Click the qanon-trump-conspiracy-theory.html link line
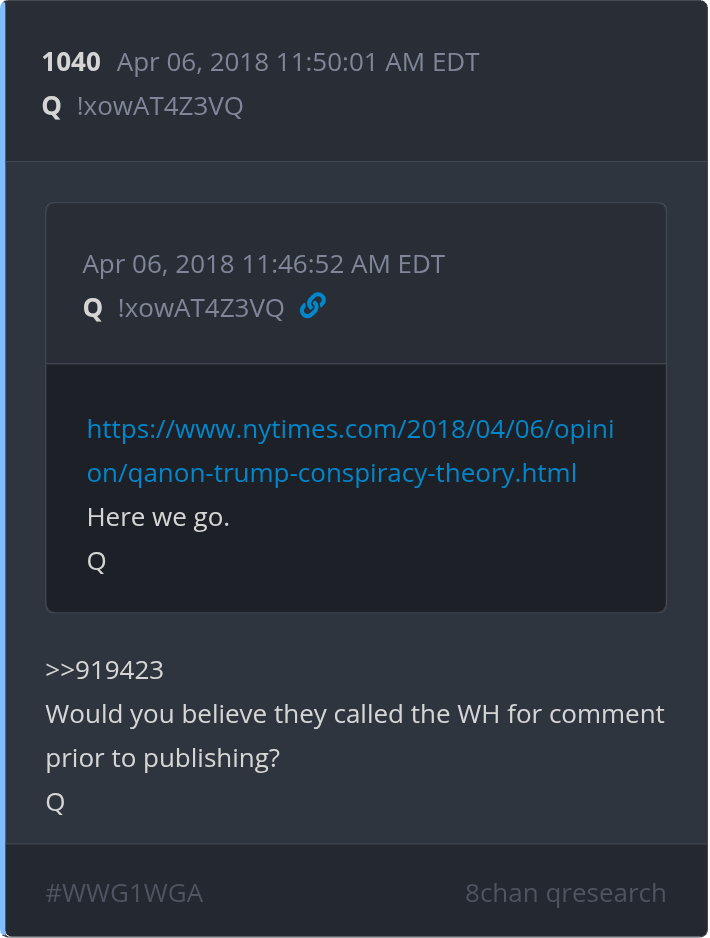This screenshot has width=710, height=938. pyautogui.click(x=332, y=473)
